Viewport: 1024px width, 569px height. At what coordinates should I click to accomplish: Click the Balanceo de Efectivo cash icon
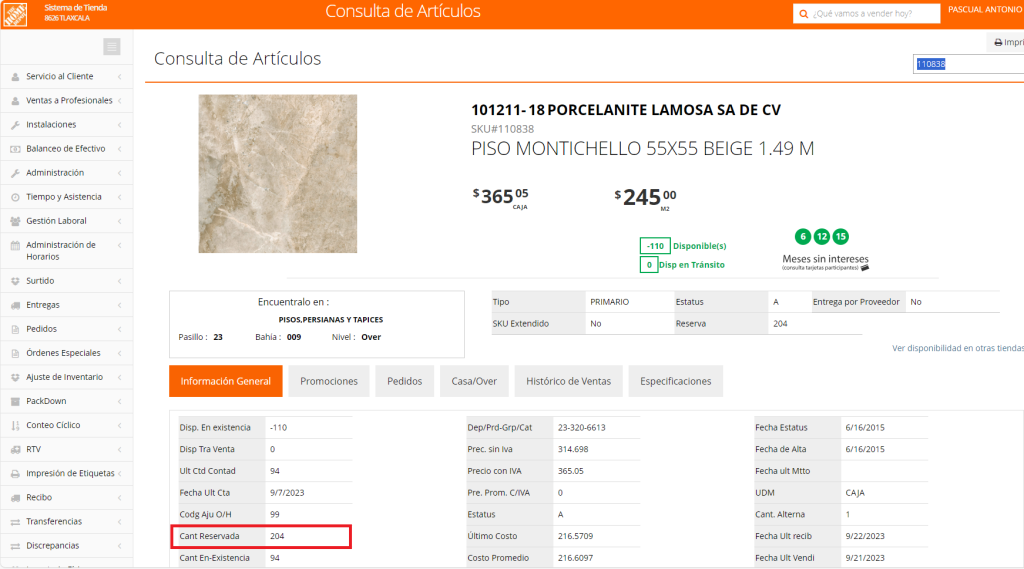point(15,149)
